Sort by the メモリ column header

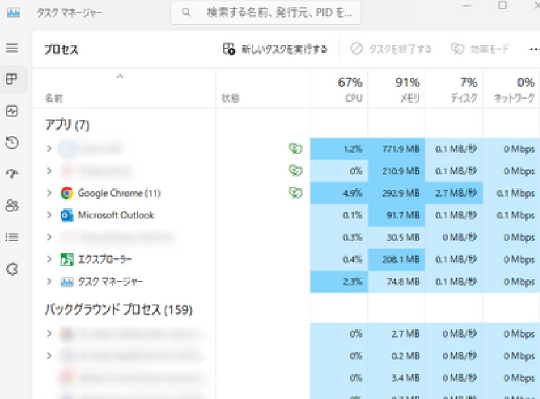(x=396, y=89)
